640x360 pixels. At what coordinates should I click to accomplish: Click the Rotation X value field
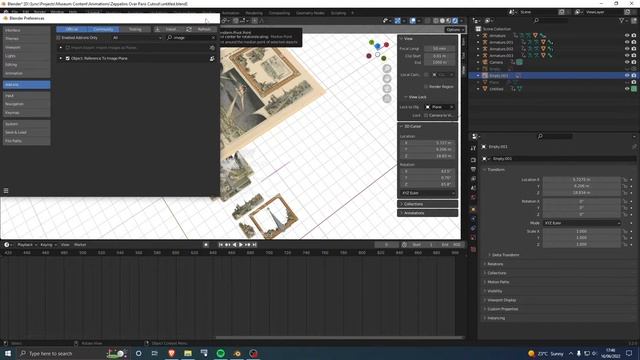582,201
